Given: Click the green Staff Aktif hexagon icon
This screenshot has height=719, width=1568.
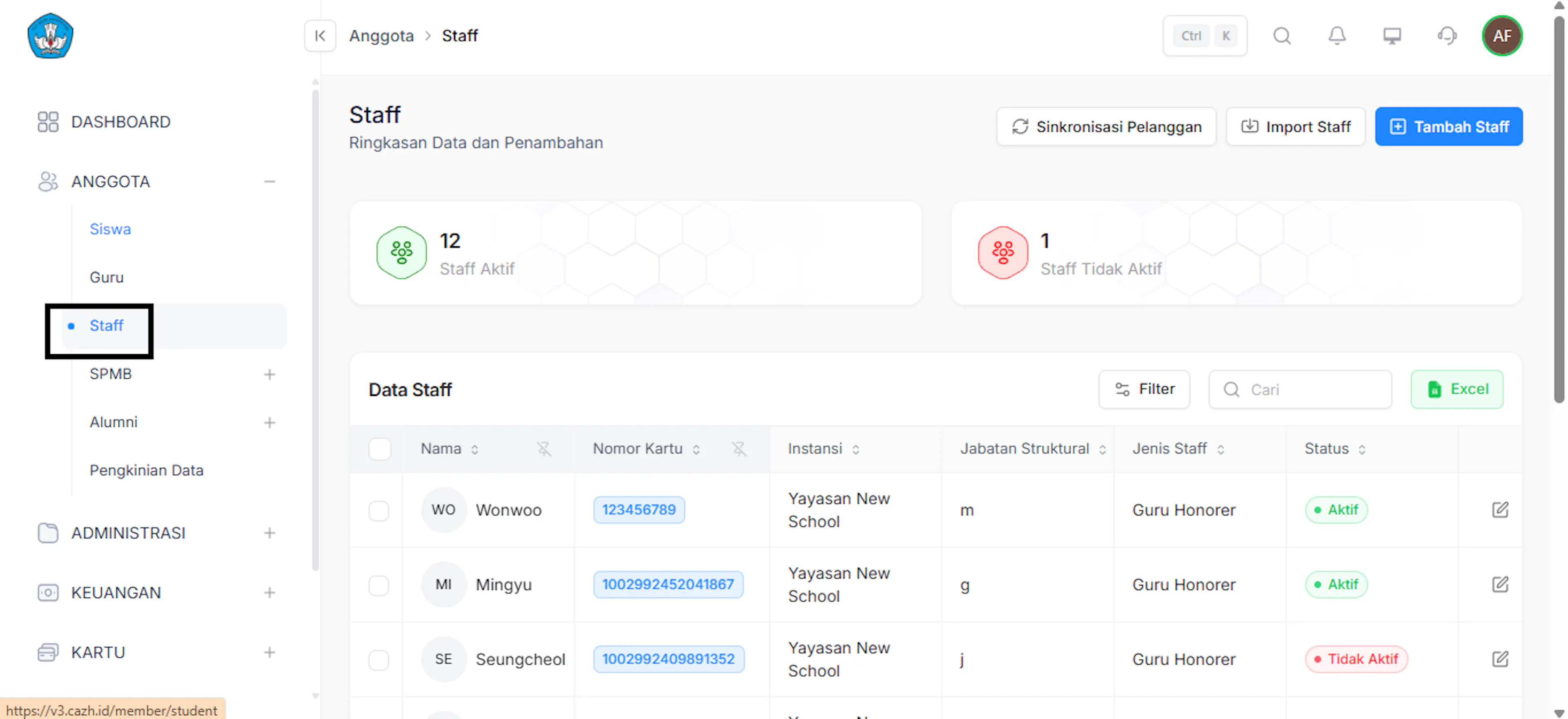Looking at the screenshot, I should point(401,252).
